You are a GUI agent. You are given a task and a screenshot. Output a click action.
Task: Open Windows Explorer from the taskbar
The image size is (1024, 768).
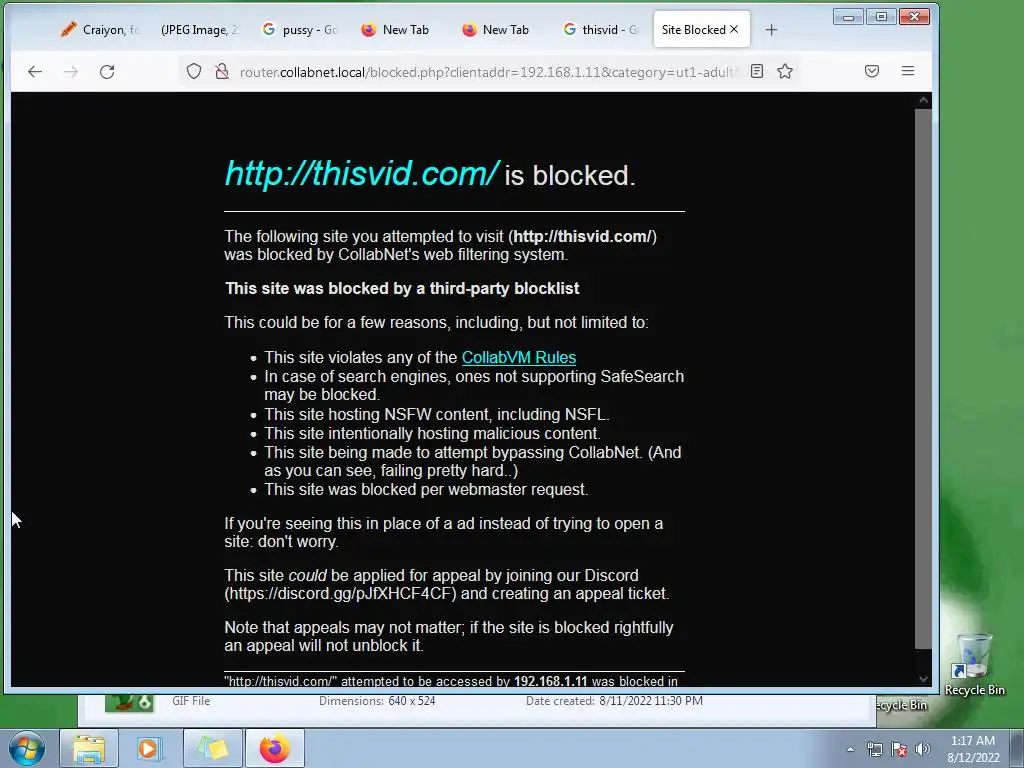coord(89,748)
